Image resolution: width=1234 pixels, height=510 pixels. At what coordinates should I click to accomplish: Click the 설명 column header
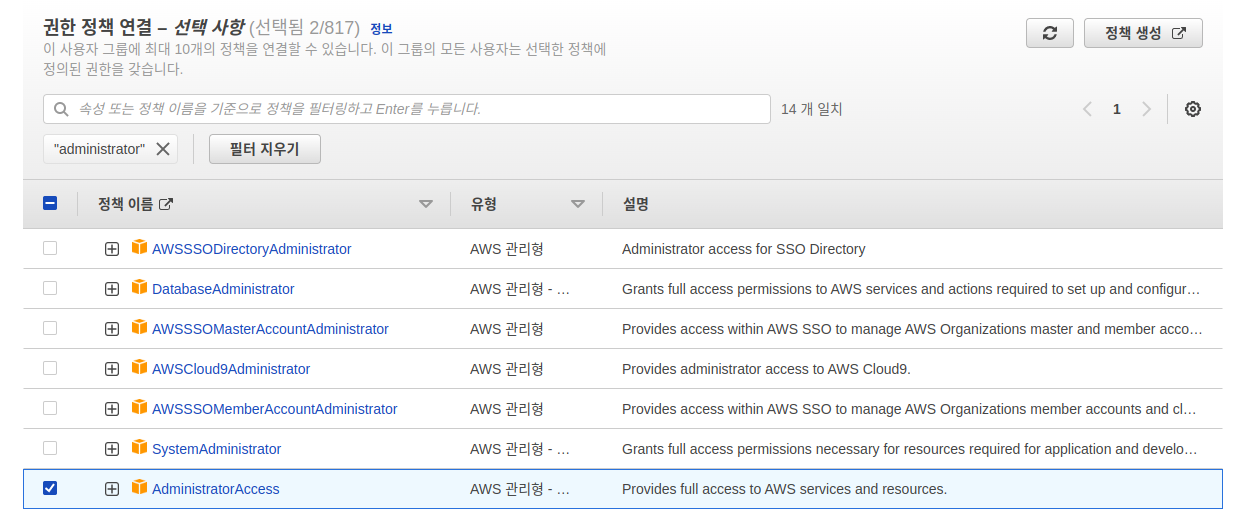point(636,204)
